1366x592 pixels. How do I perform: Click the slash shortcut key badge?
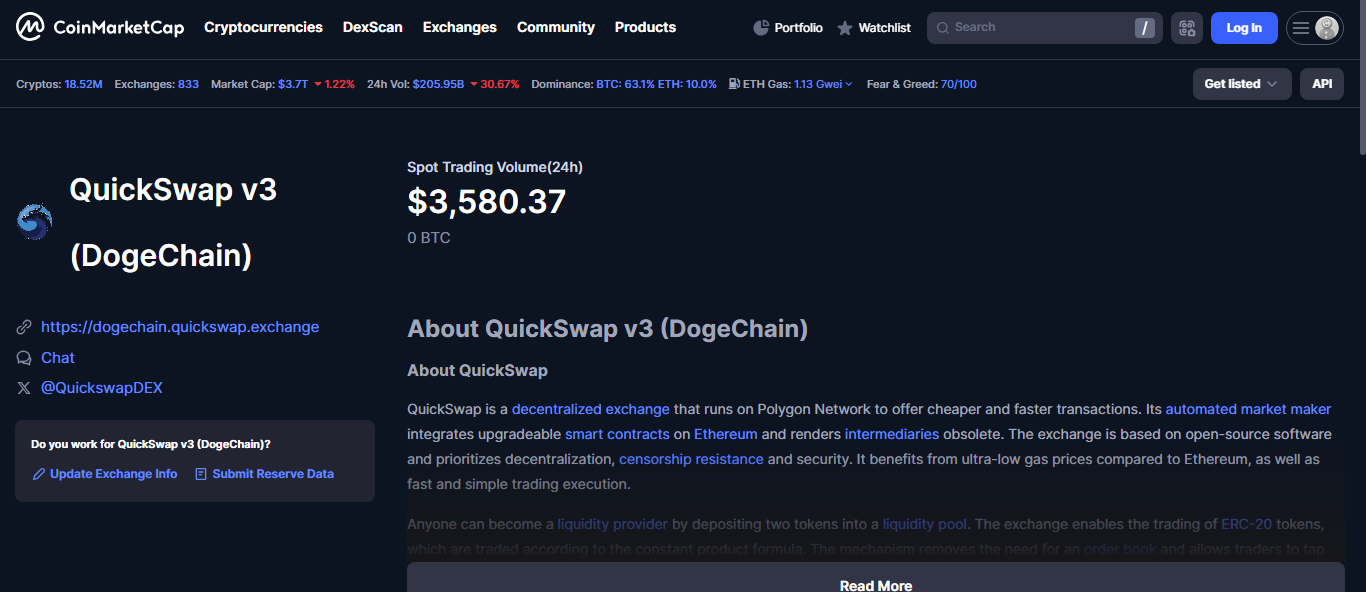click(x=1145, y=28)
